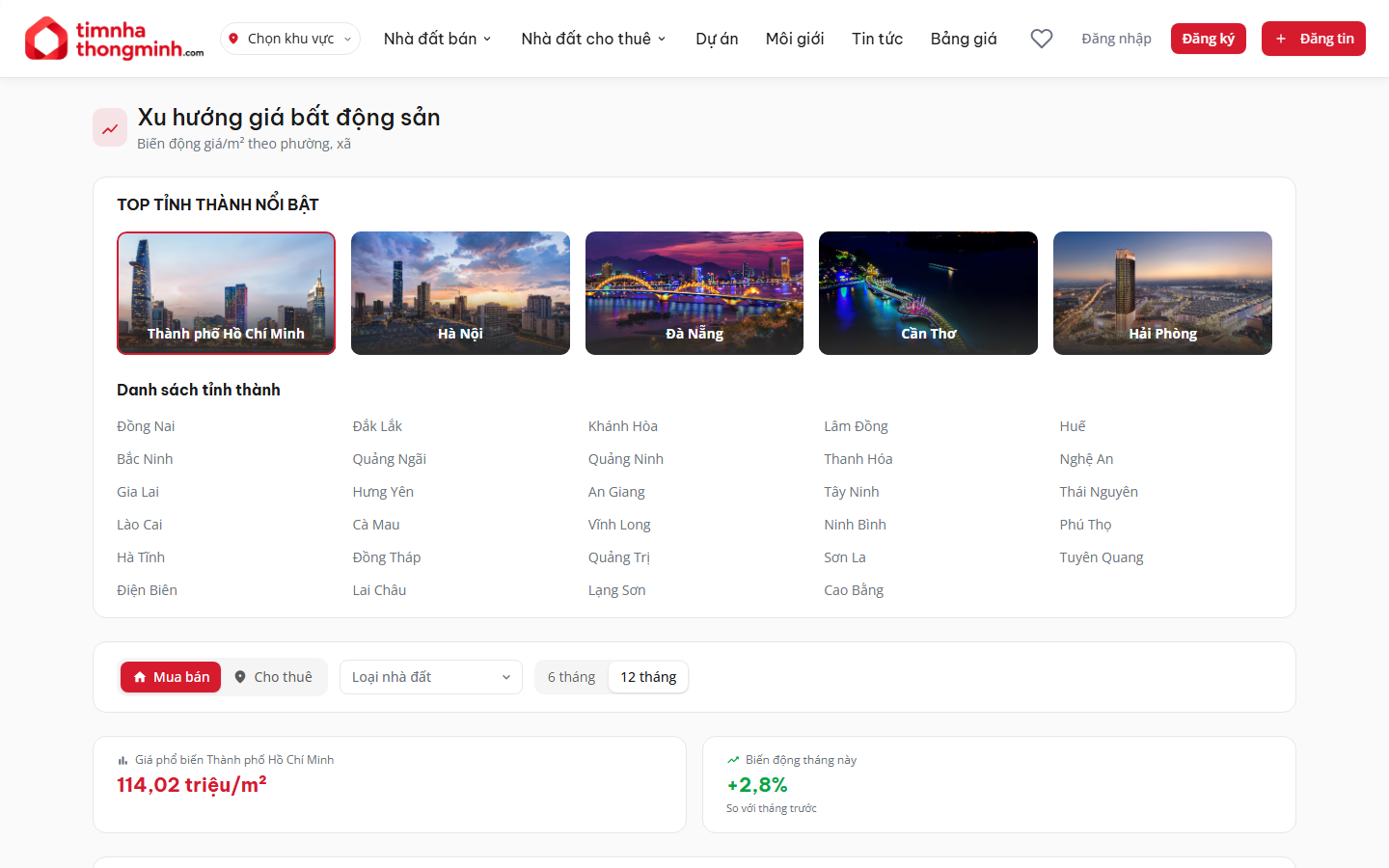Click the 114,02 triệu/m² price value

tap(192, 785)
